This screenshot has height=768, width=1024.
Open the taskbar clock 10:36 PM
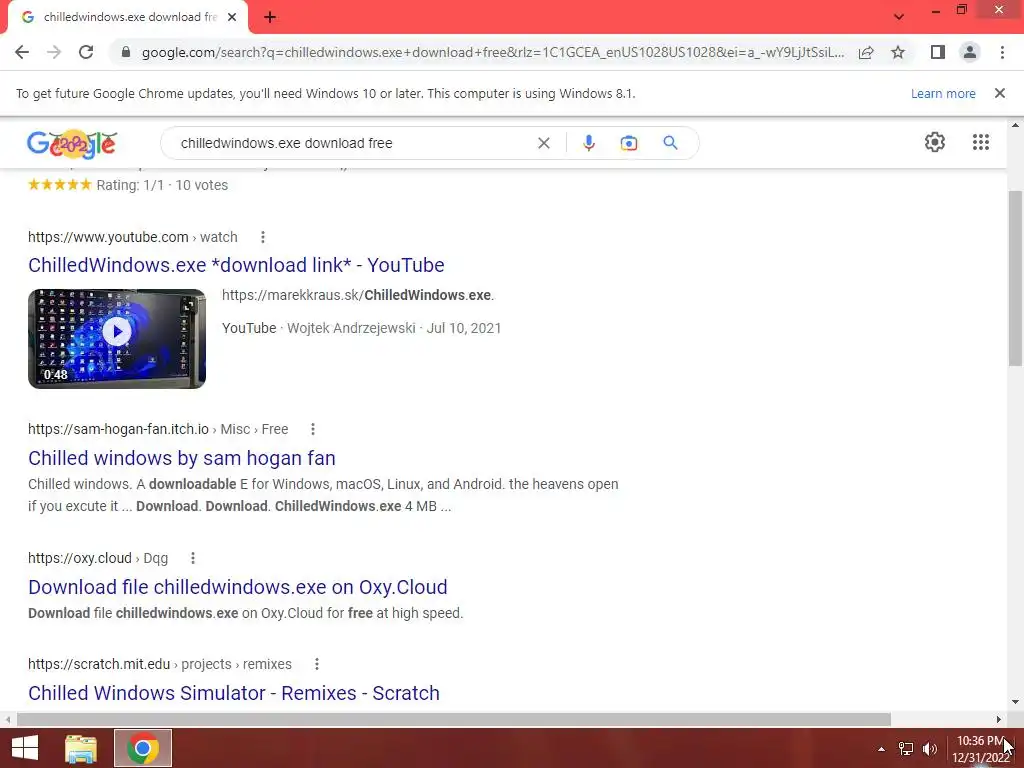tap(981, 749)
